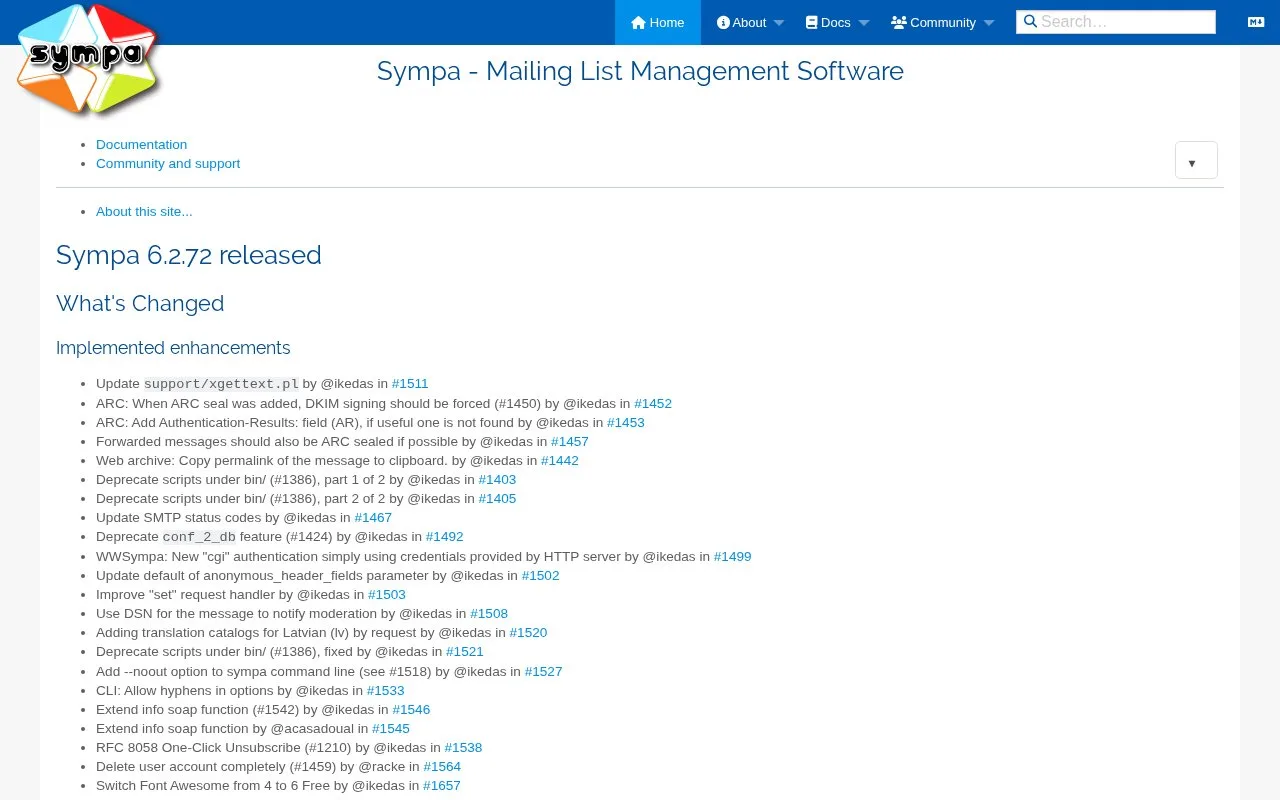The width and height of the screenshot is (1280, 800).
Task: Open pull request #1492 link
Action: [x=445, y=537]
